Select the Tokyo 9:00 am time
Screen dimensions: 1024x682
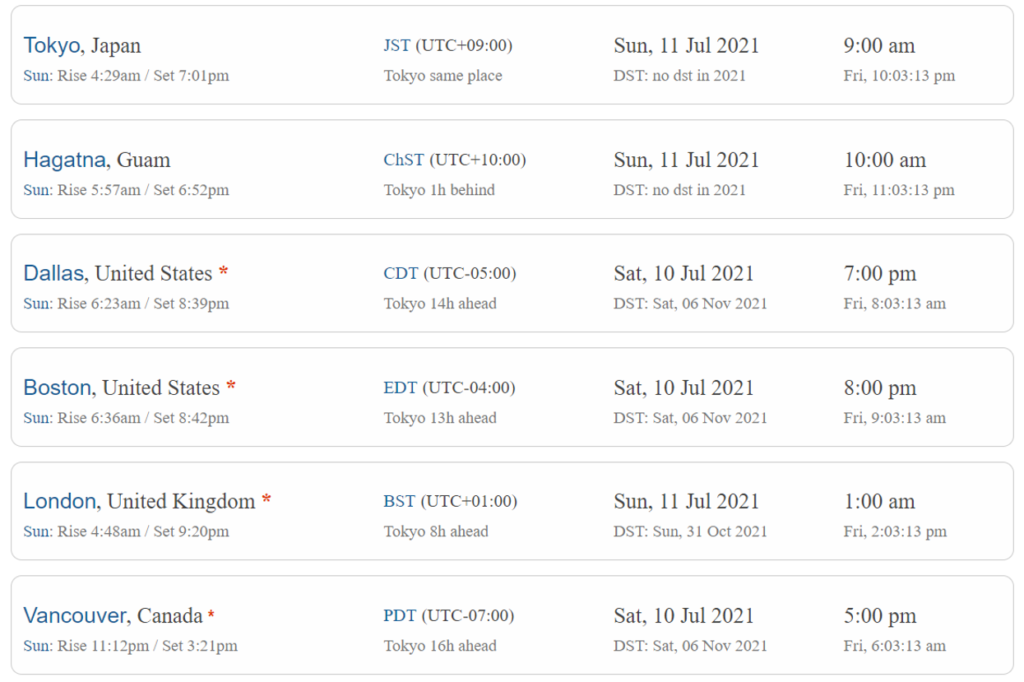tap(879, 46)
